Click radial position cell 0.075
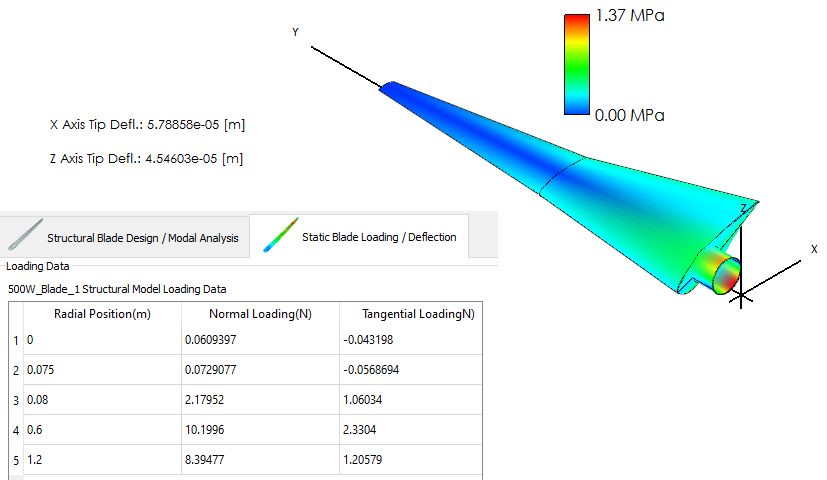Image resolution: width=827 pixels, height=480 pixels. (x=102, y=370)
